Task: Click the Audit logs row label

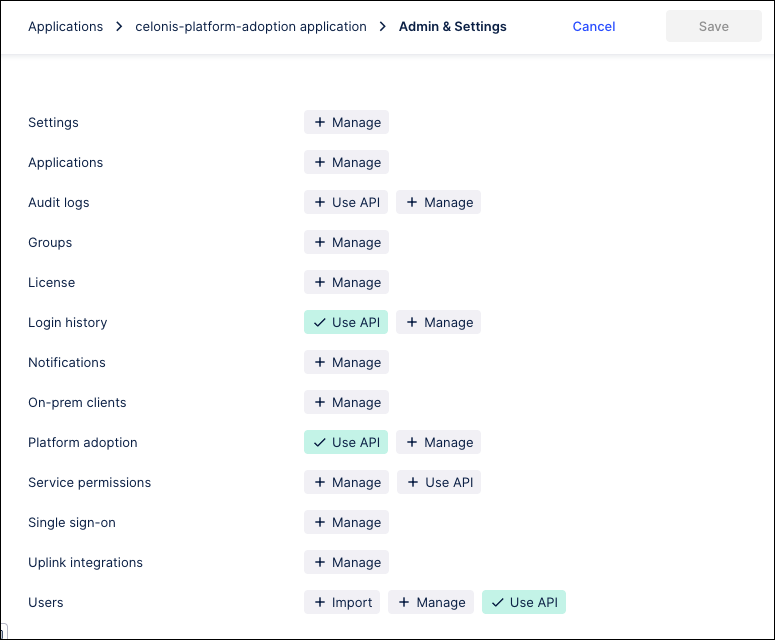Action: [x=59, y=203]
